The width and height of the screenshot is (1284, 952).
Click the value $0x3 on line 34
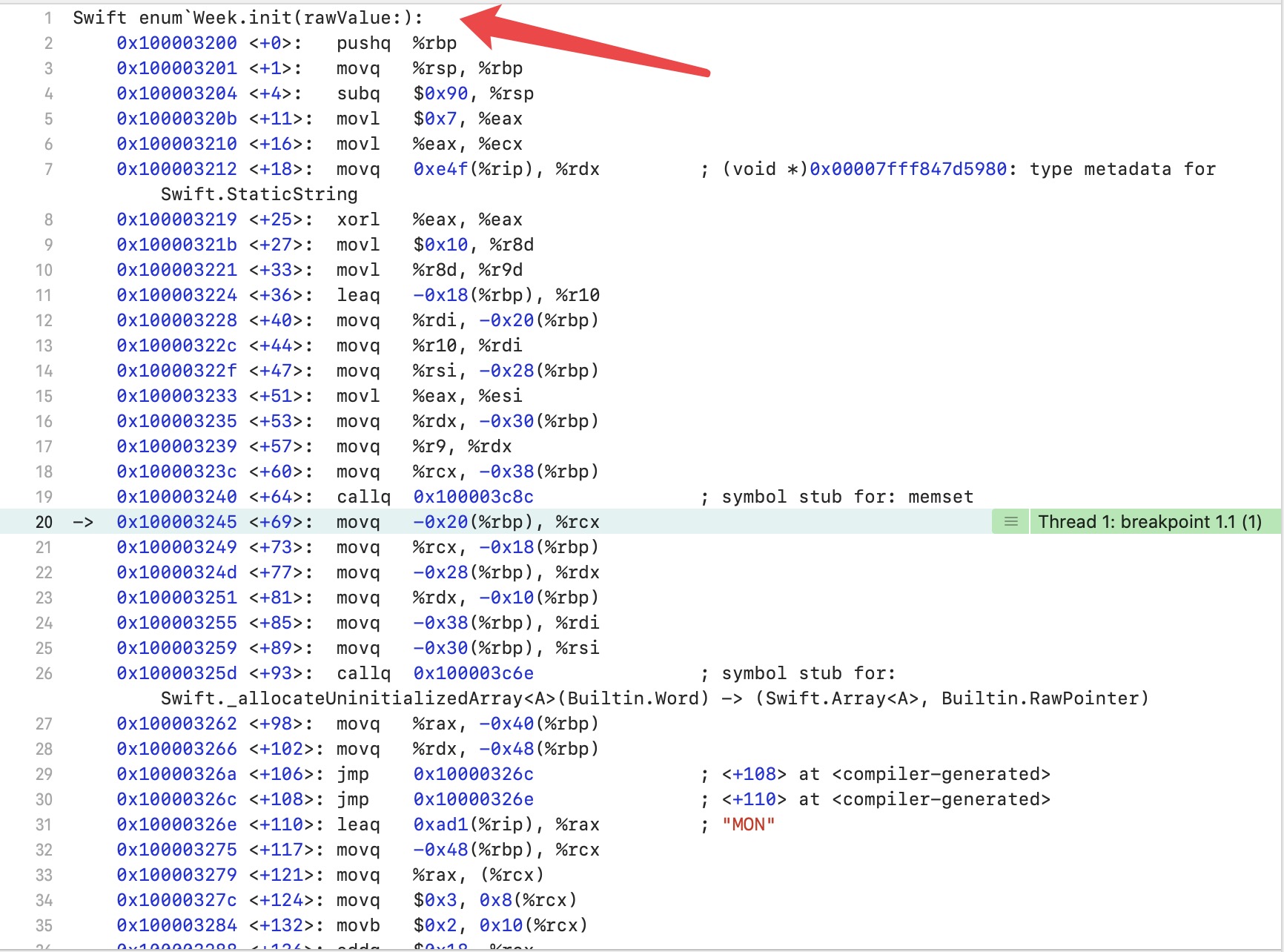435,900
